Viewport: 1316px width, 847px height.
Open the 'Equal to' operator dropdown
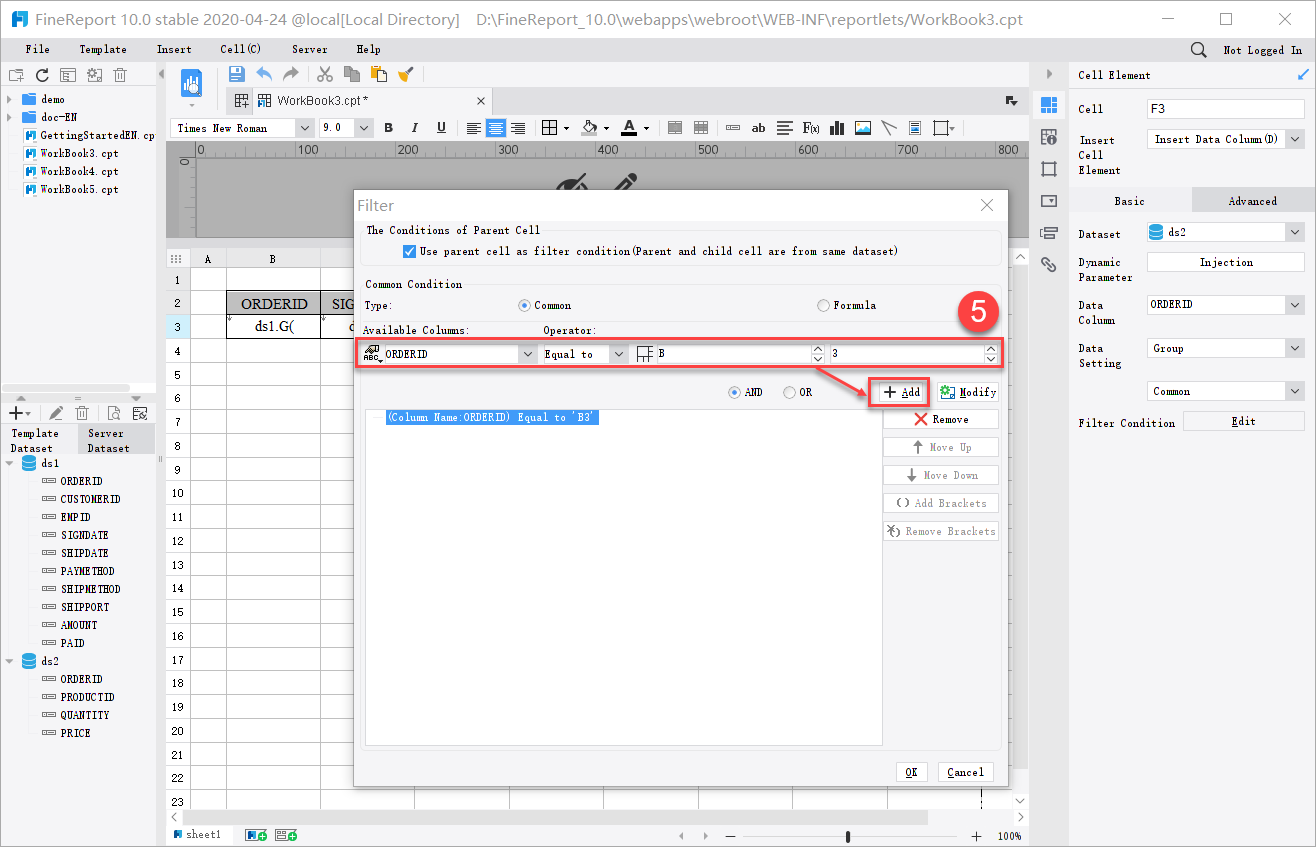click(x=619, y=354)
